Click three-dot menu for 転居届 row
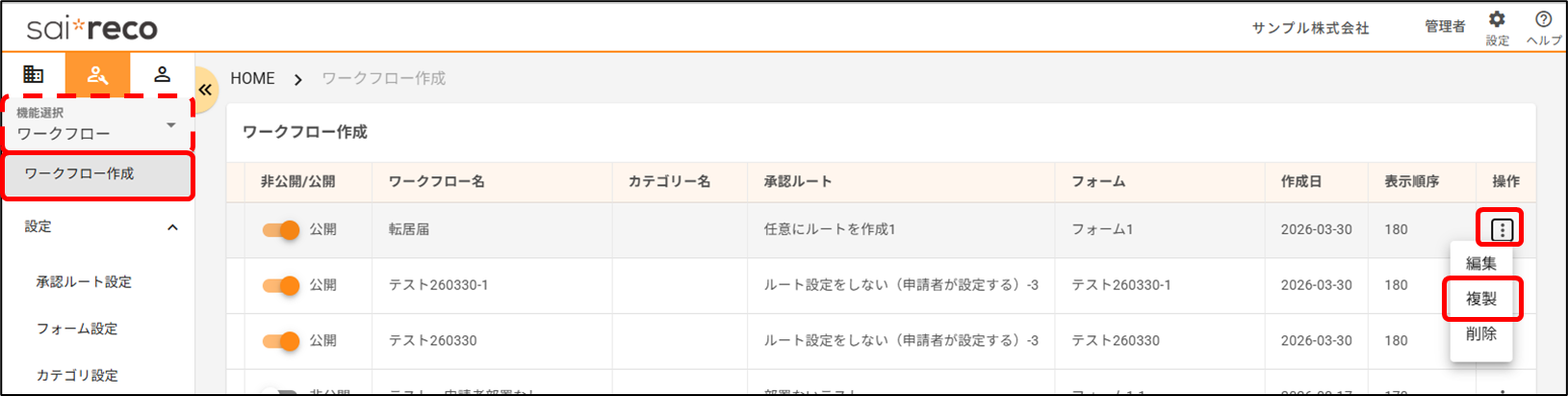1568x396 pixels. 1502,229
